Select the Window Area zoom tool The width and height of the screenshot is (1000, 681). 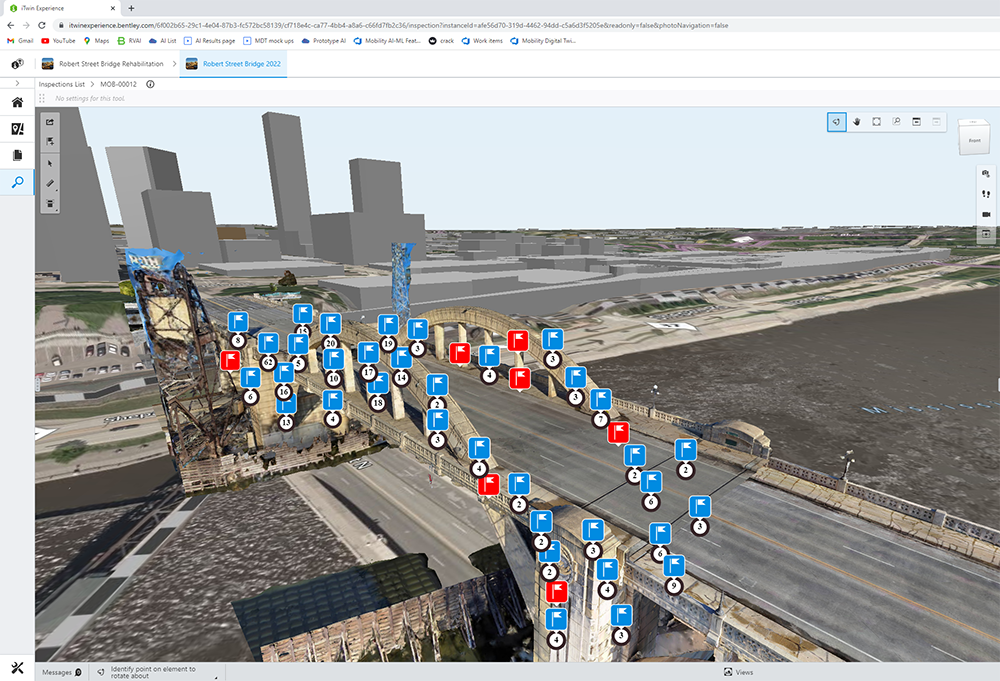point(896,122)
